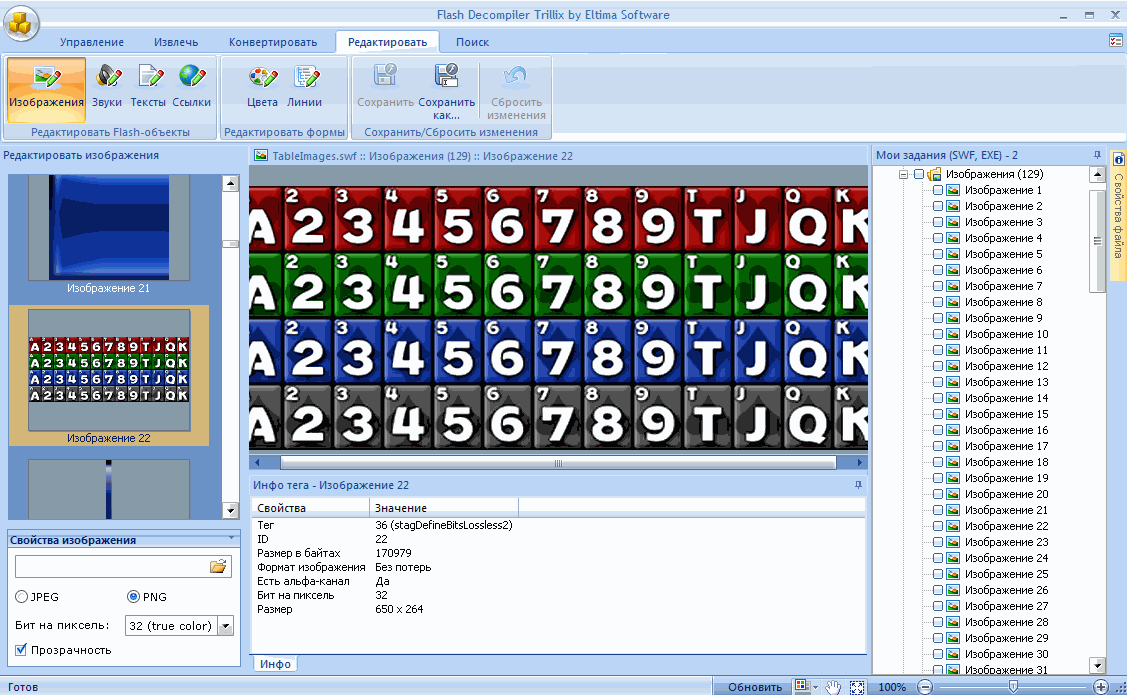The width and height of the screenshot is (1127, 695).
Task: Click the Цвета (Colors) icon
Action: click(262, 86)
